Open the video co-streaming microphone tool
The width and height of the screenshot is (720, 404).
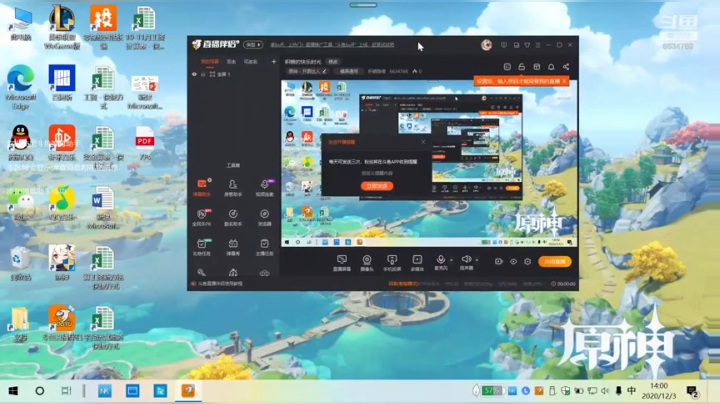click(x=264, y=187)
